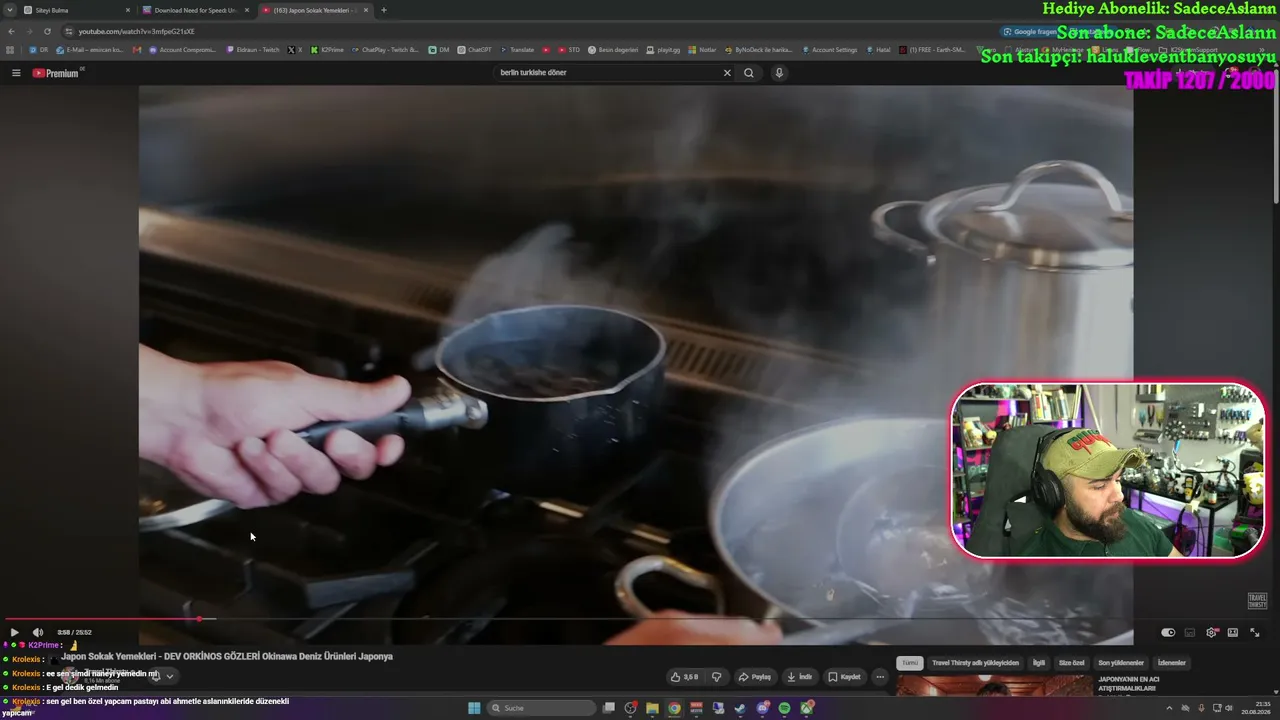Like the video with thumbs up
Image resolution: width=1280 pixels, height=720 pixels.
pos(684,677)
